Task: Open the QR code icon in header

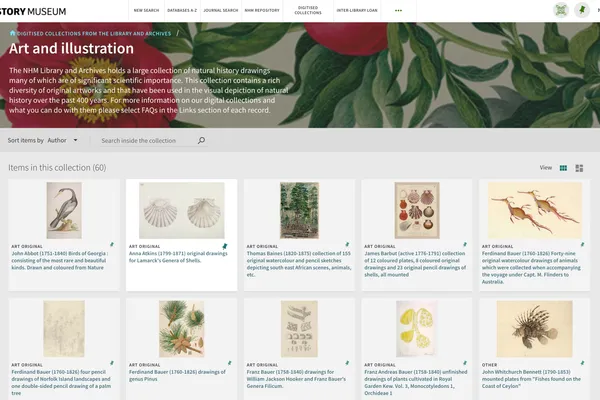Action: [561, 10]
